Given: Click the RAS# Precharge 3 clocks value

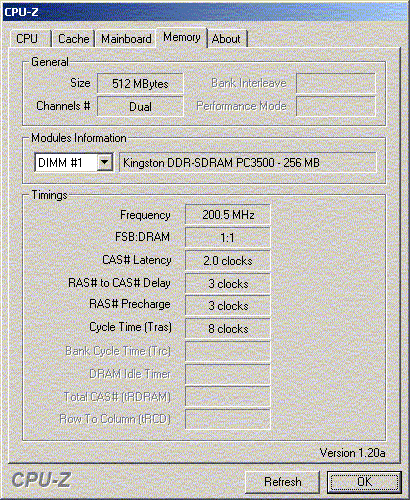Looking at the screenshot, I should coord(228,306).
